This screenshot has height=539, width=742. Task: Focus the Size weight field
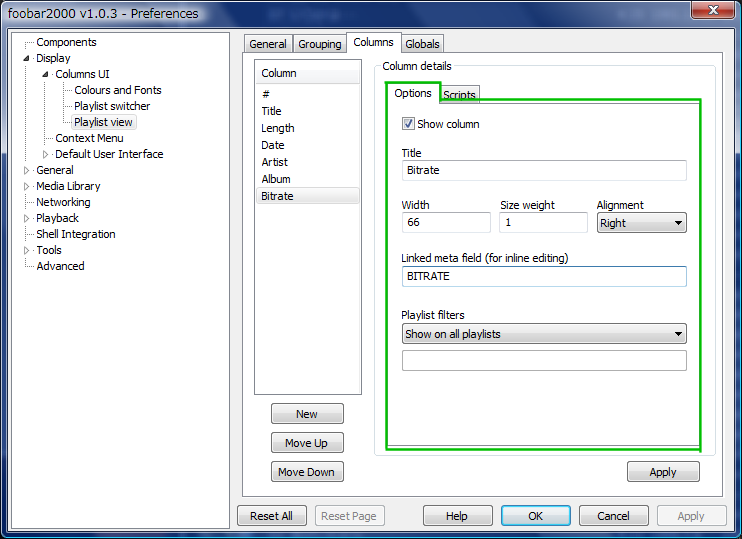[543, 222]
